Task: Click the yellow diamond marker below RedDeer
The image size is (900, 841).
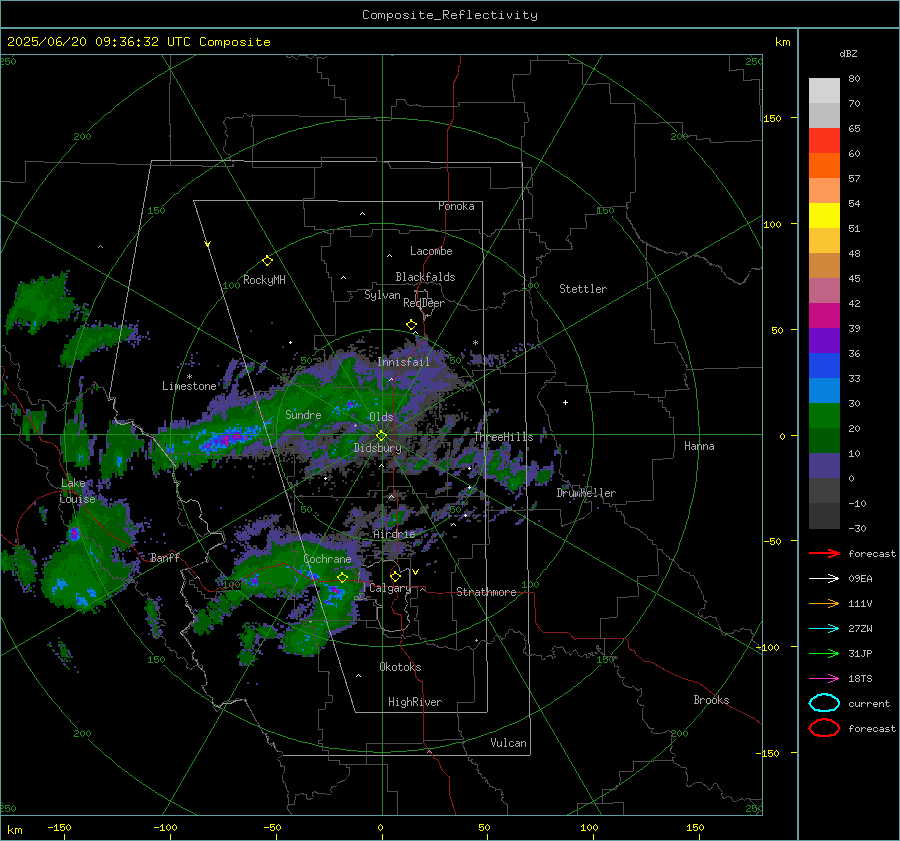Action: 411,325
